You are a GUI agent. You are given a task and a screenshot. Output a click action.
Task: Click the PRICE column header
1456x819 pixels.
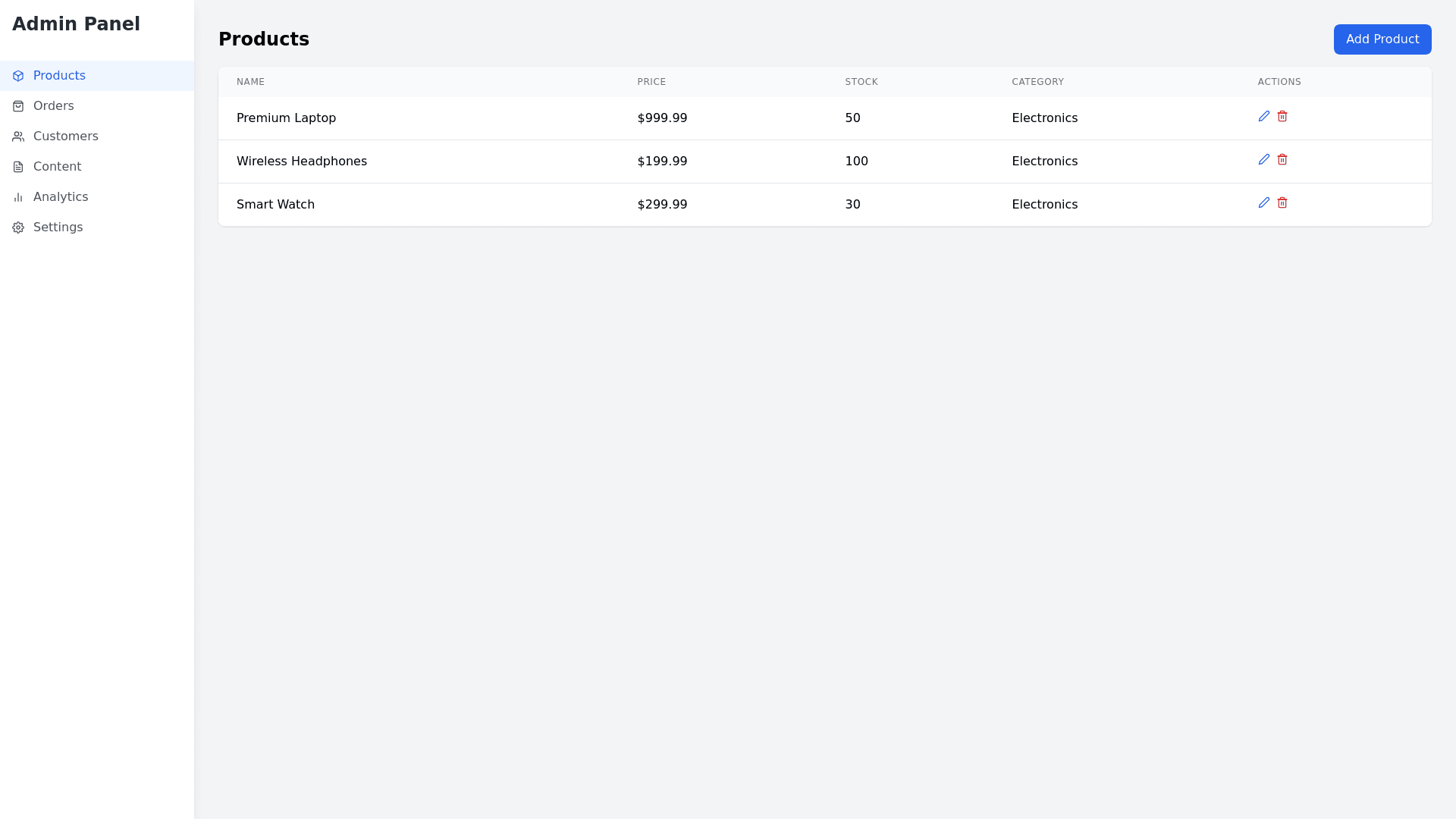point(651,82)
